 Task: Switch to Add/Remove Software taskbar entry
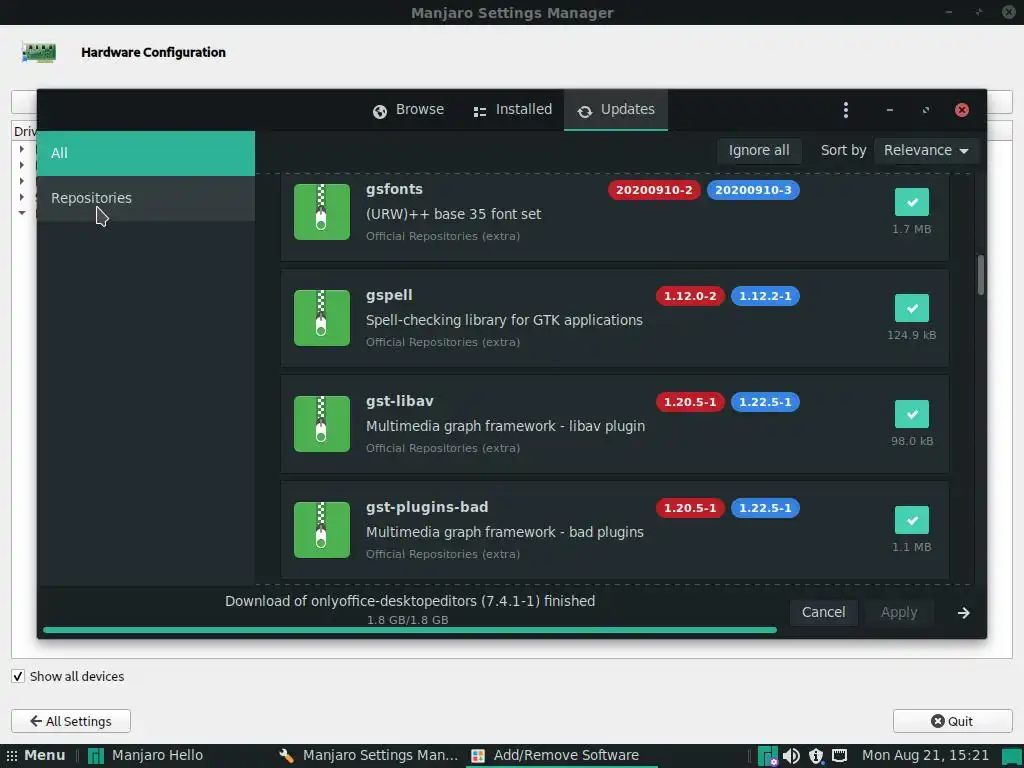555,756
